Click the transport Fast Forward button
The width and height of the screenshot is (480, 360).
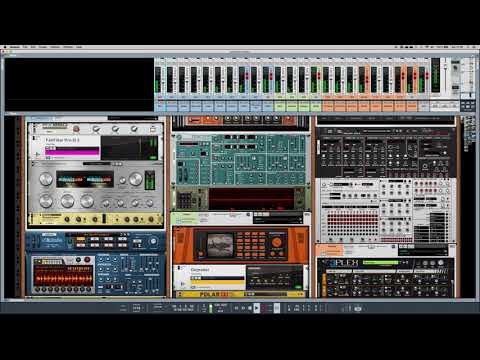pos(243,308)
